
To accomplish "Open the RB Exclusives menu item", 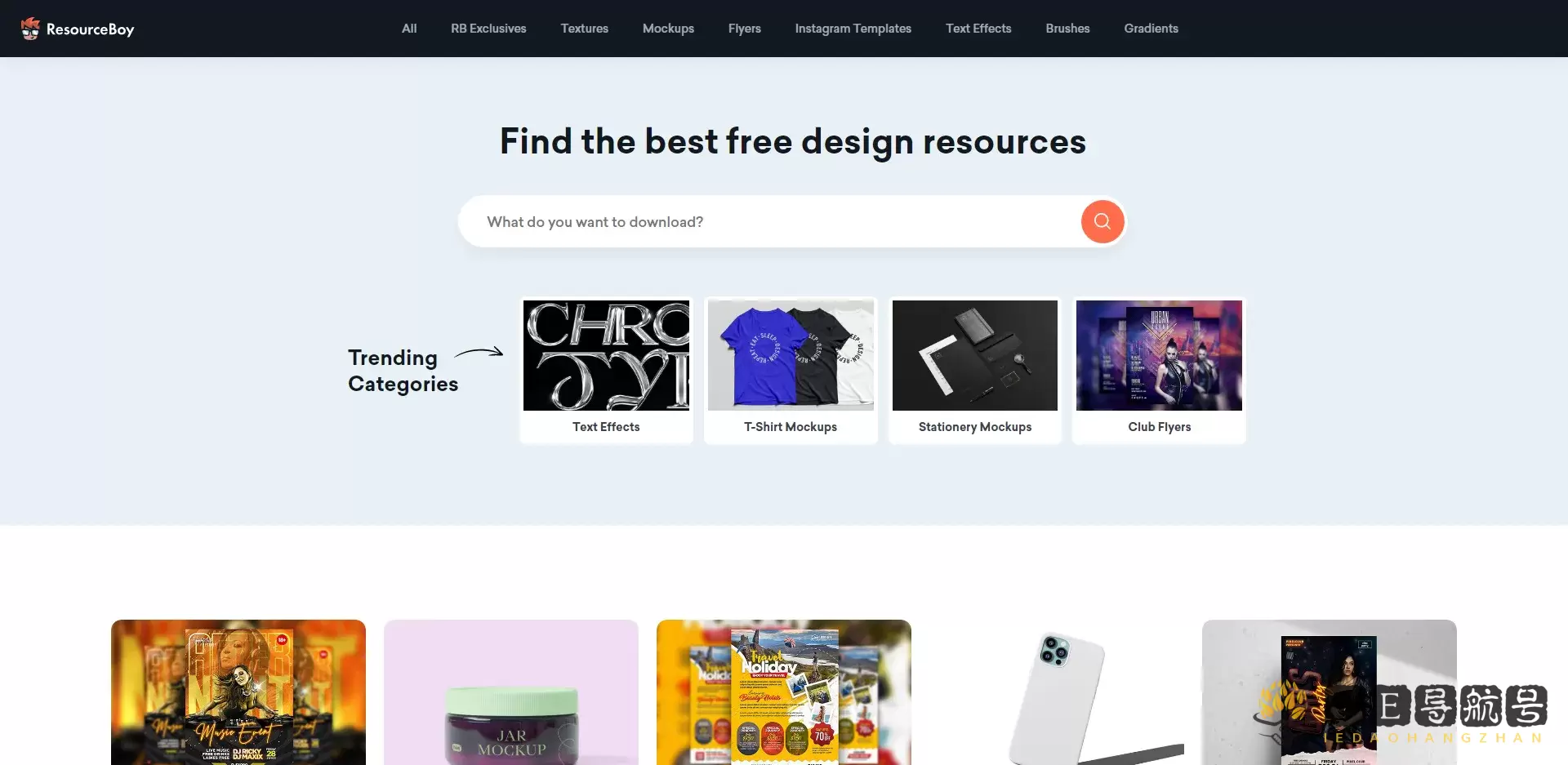I will (488, 29).
